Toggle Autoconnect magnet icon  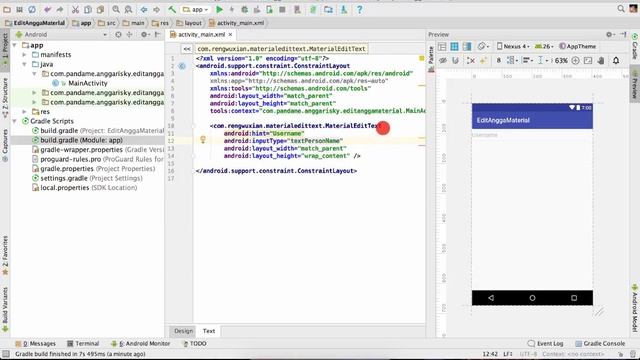[456, 60]
